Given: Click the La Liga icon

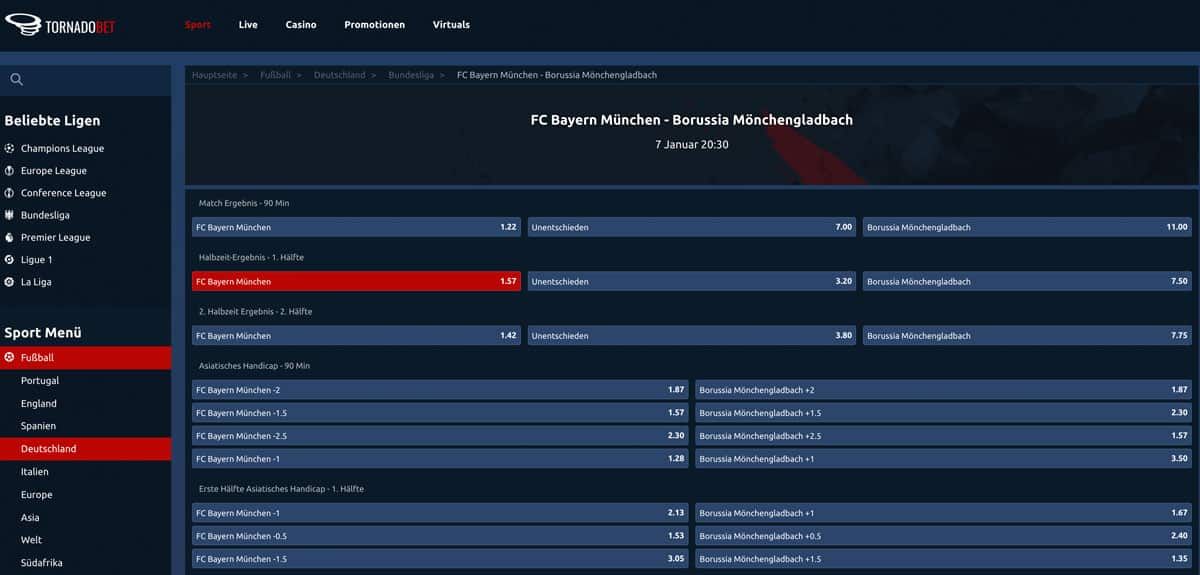Looking at the screenshot, I should coord(10,282).
